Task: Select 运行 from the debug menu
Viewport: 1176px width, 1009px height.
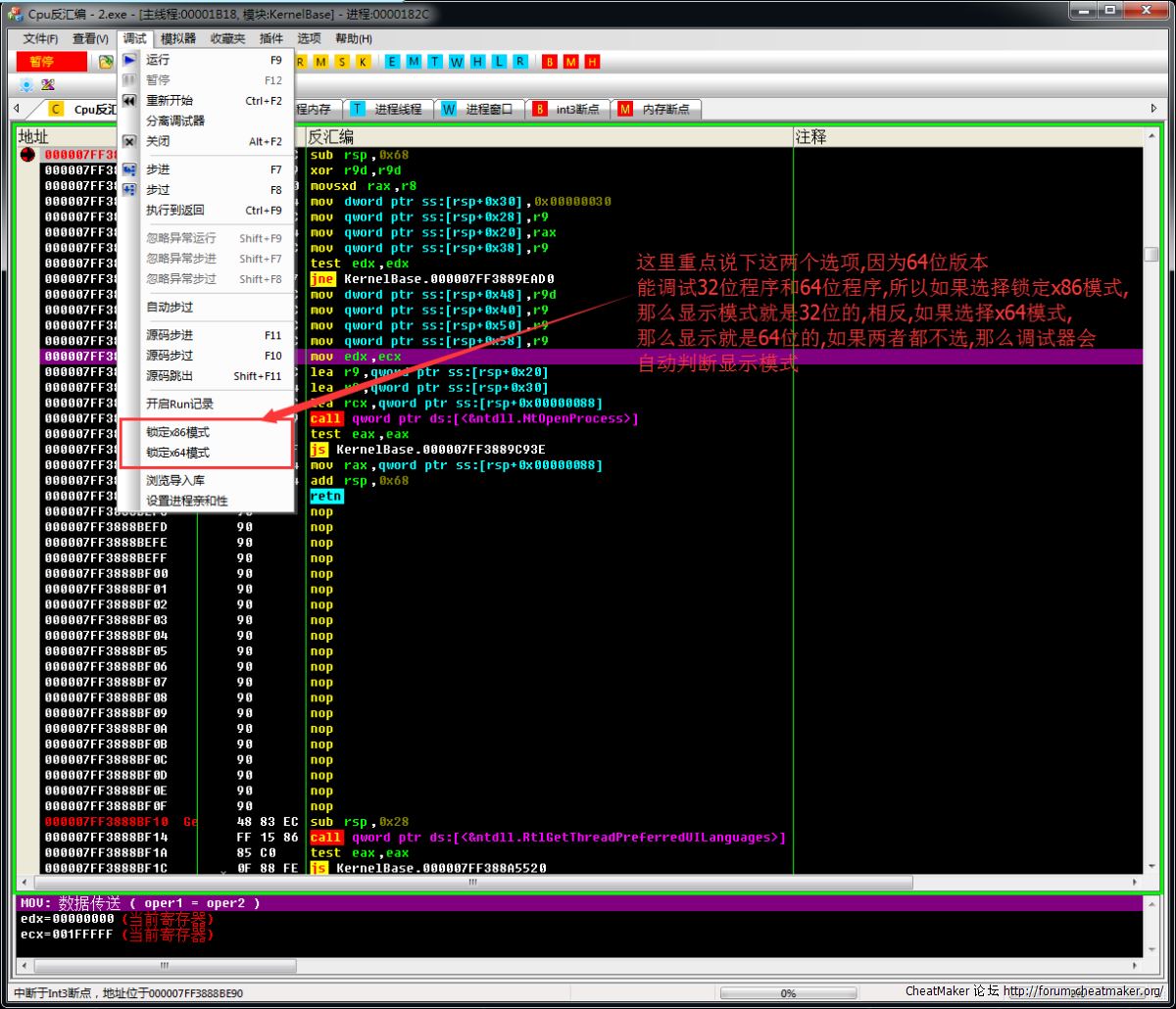Action: coord(158,60)
